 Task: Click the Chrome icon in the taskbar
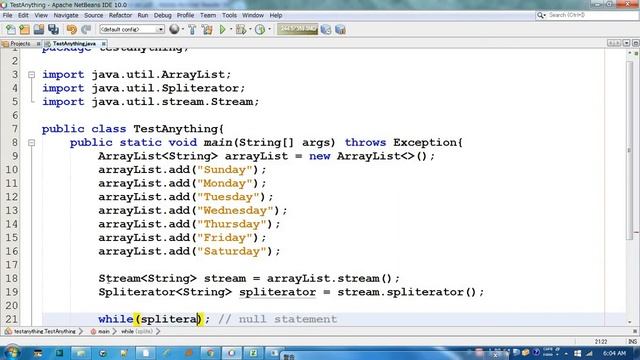(210, 353)
